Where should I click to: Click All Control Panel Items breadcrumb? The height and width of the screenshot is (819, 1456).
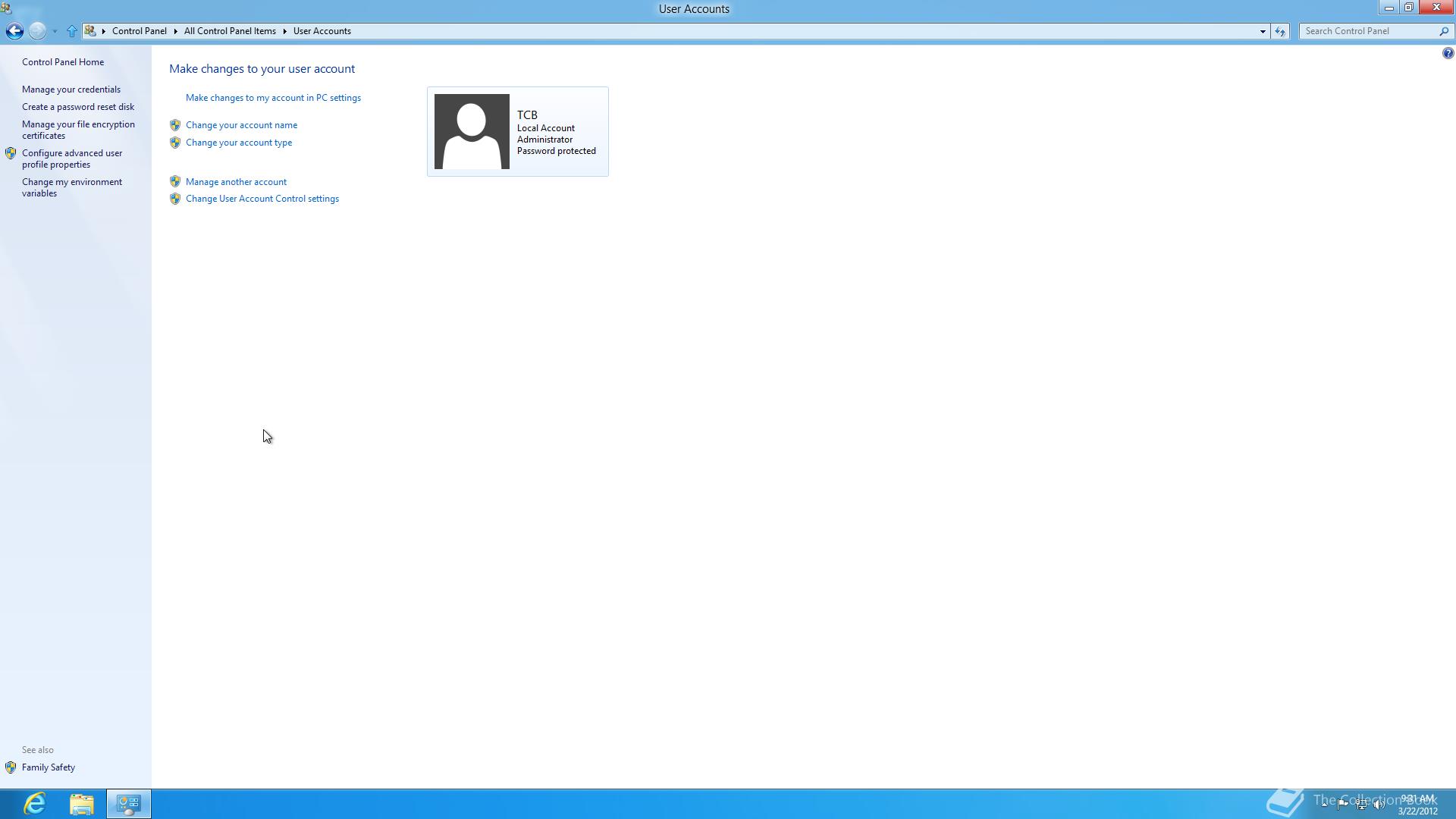pos(230,31)
